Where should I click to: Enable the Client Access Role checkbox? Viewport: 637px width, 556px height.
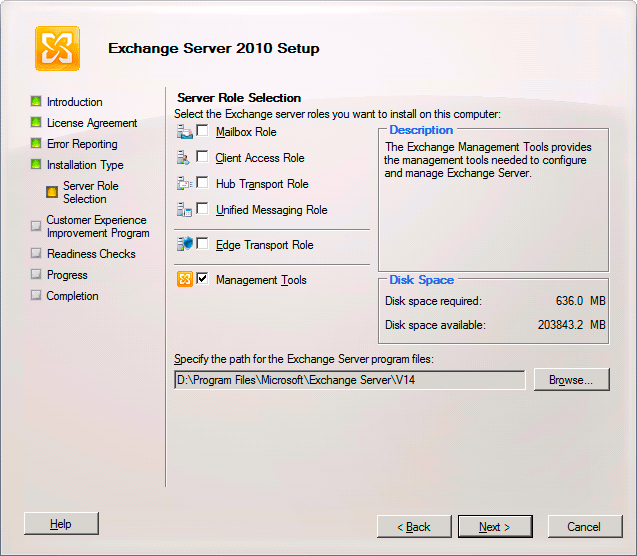coord(202,156)
